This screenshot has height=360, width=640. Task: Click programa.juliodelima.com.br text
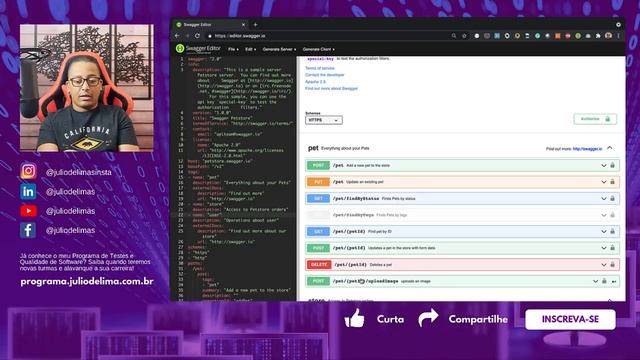pos(87,282)
